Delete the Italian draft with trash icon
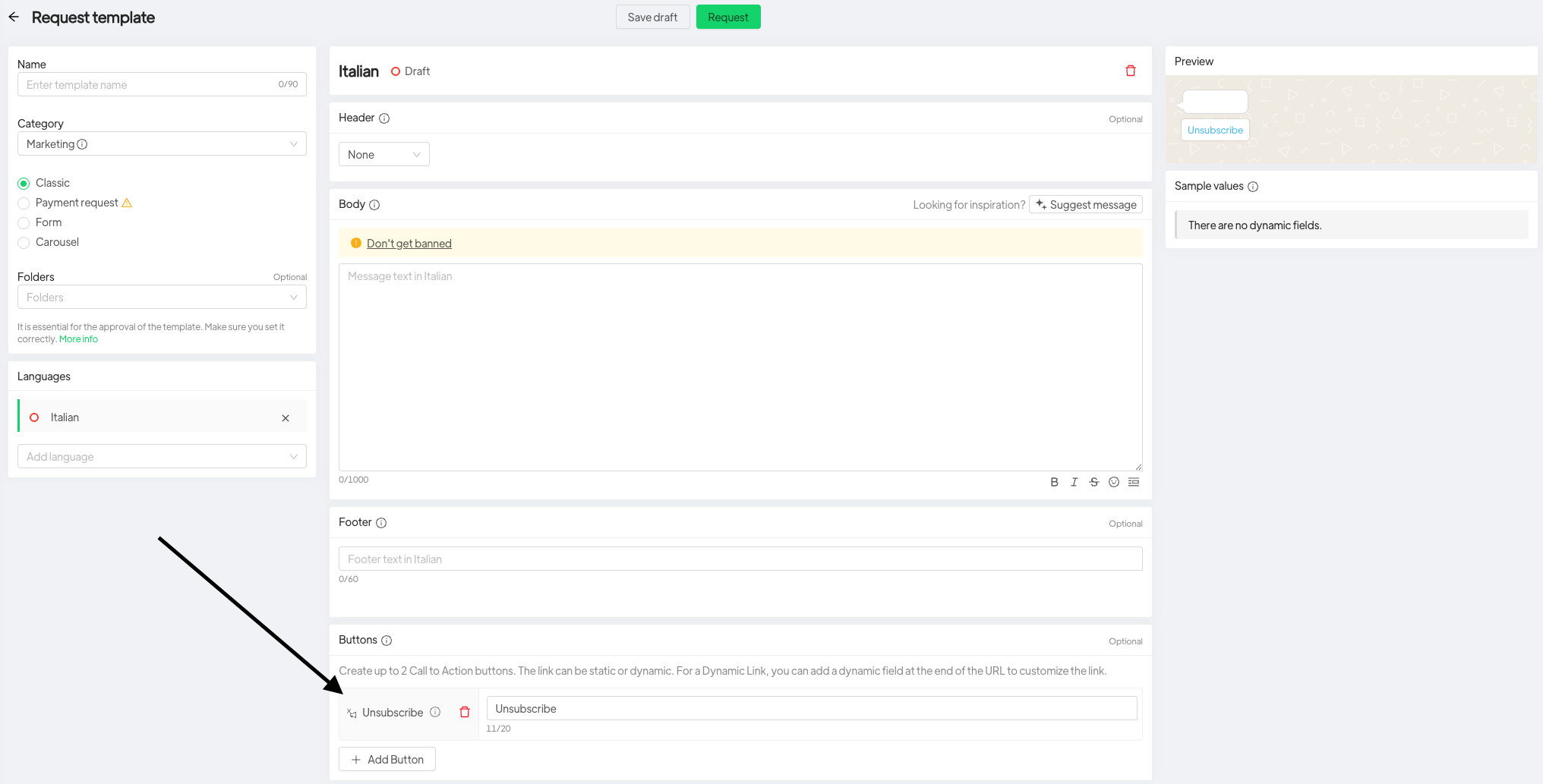This screenshot has width=1543, height=784. 1130,71
